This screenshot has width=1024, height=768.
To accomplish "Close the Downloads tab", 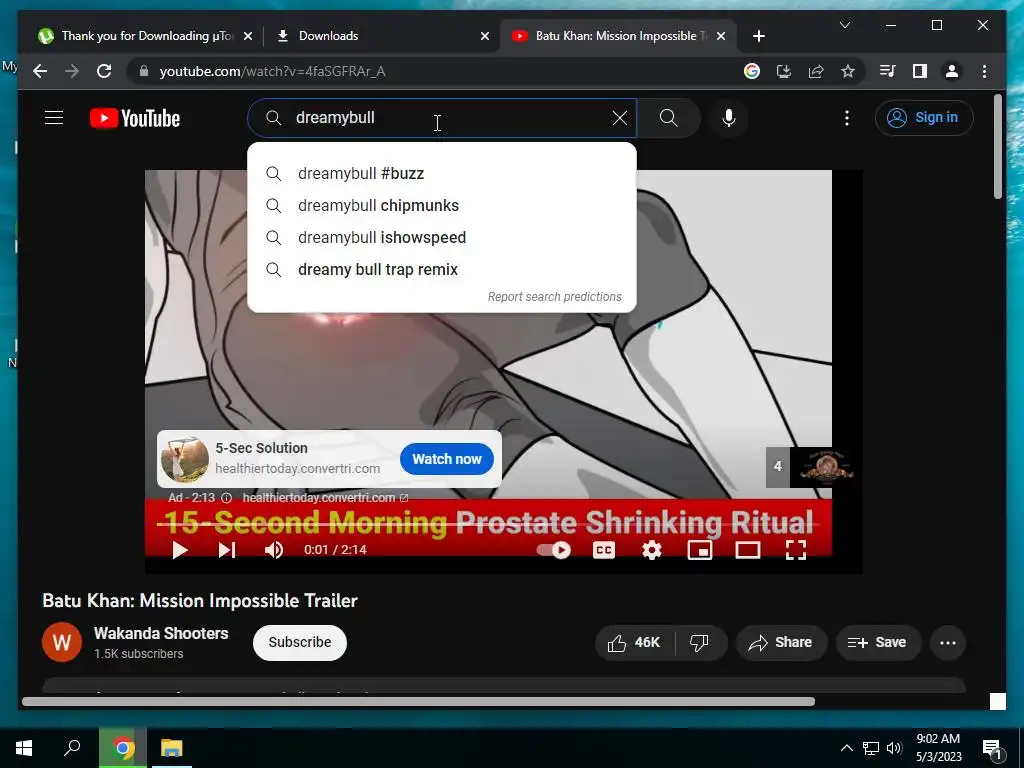I will click(x=485, y=36).
